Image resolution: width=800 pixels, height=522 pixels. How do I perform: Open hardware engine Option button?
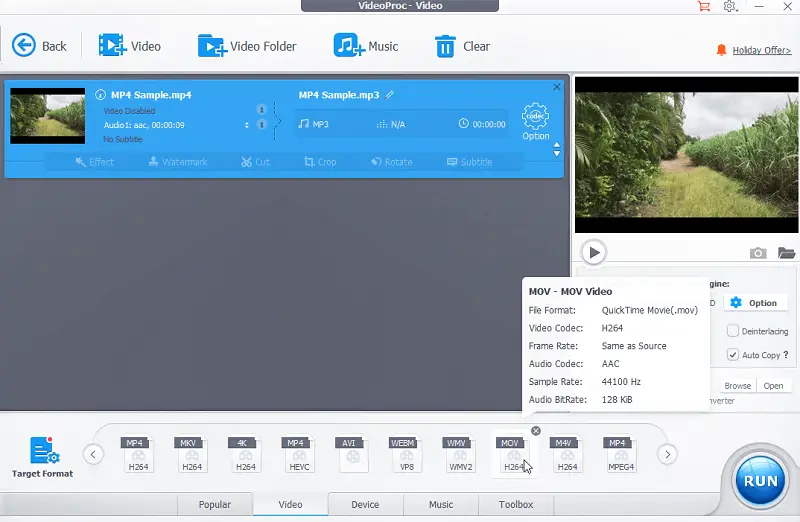754,303
